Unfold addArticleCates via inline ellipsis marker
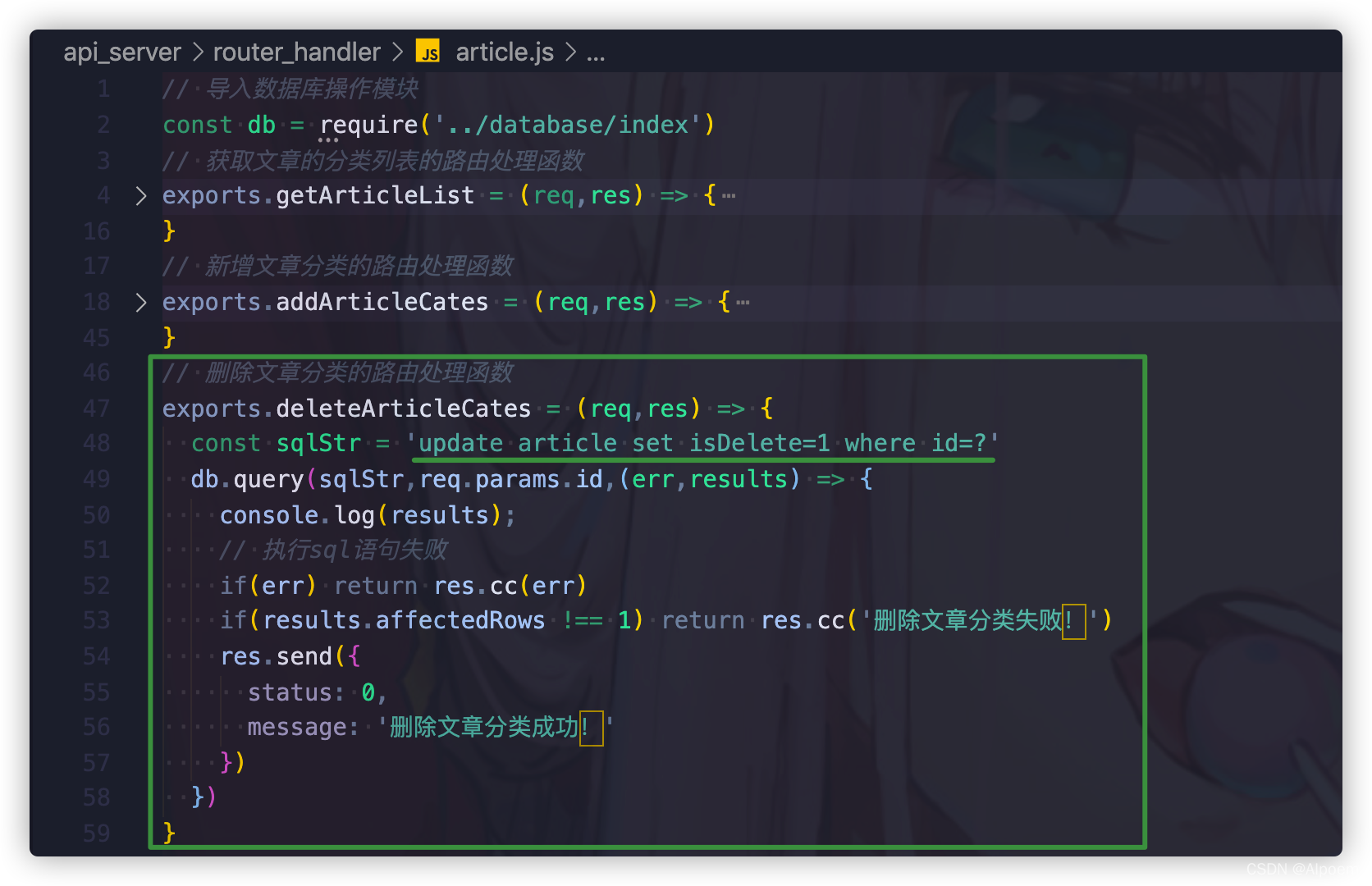 [x=743, y=303]
